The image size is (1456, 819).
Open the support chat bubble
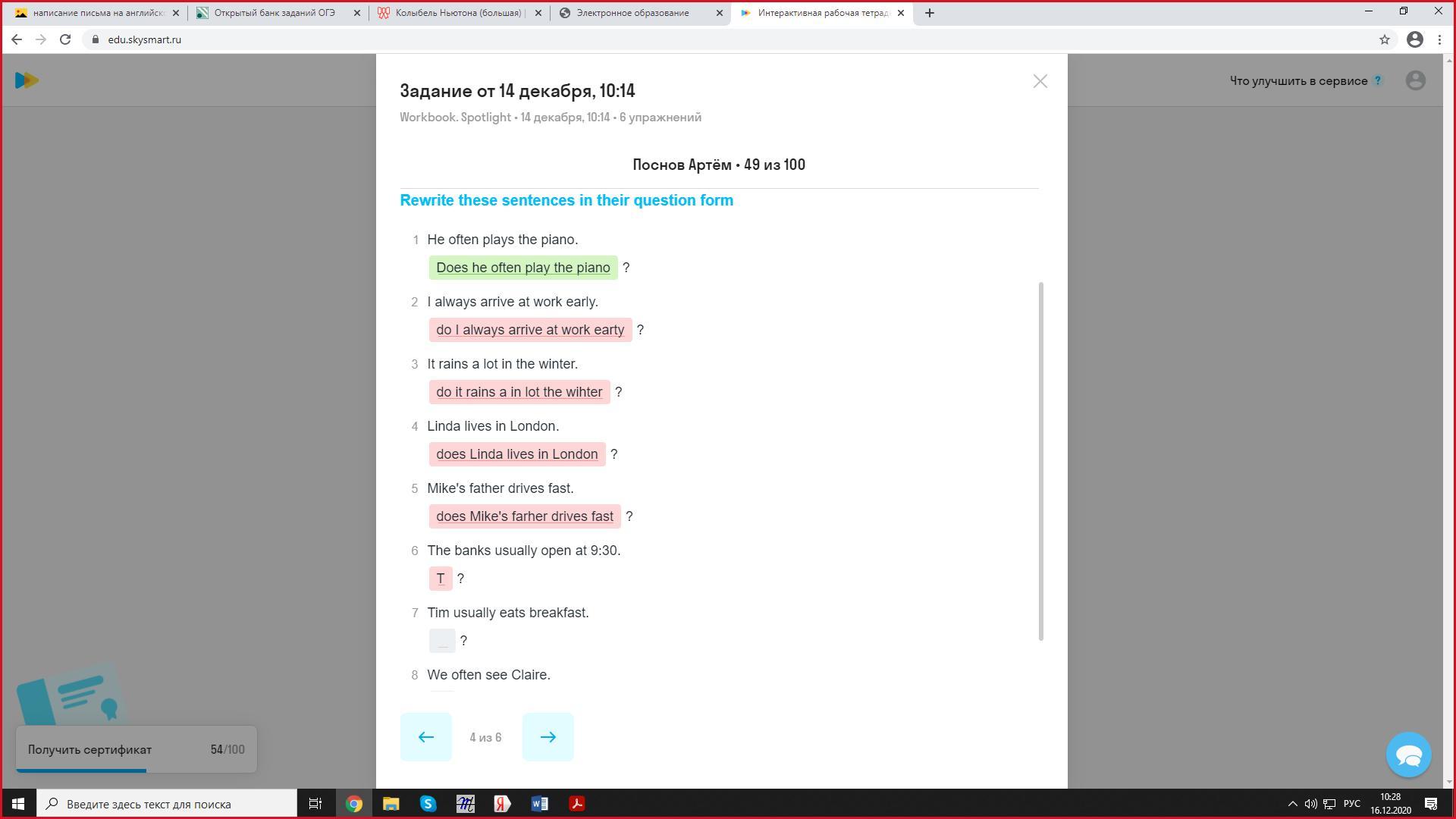point(1408,755)
